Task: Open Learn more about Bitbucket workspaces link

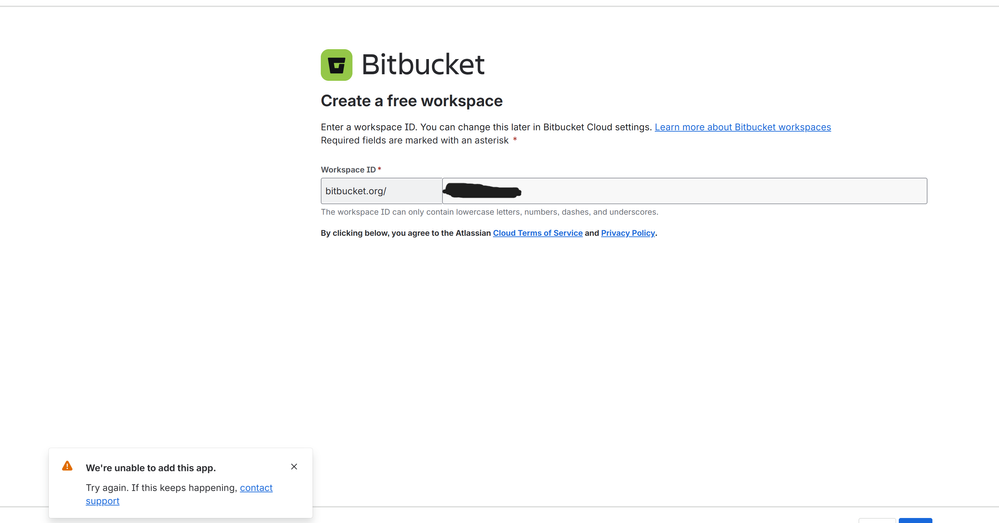Action: coord(743,127)
